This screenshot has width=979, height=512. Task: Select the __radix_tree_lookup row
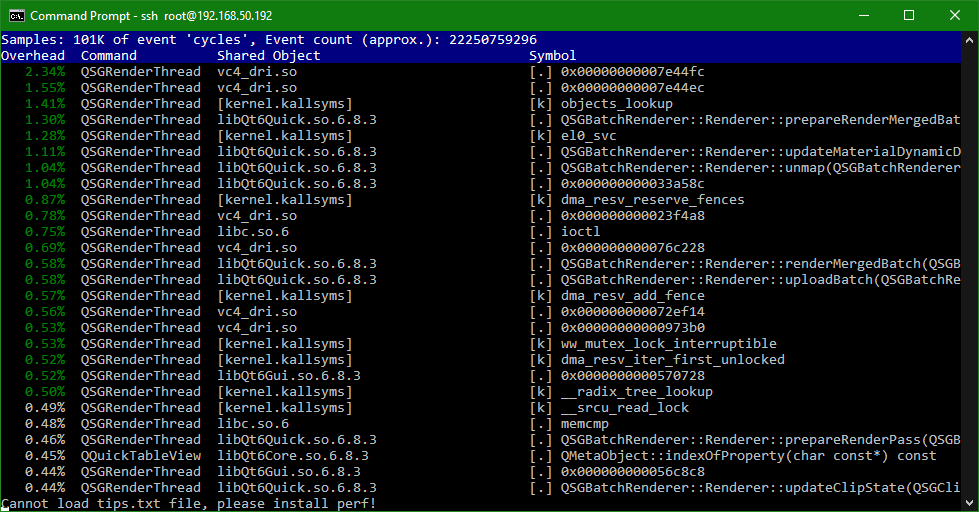click(481, 392)
